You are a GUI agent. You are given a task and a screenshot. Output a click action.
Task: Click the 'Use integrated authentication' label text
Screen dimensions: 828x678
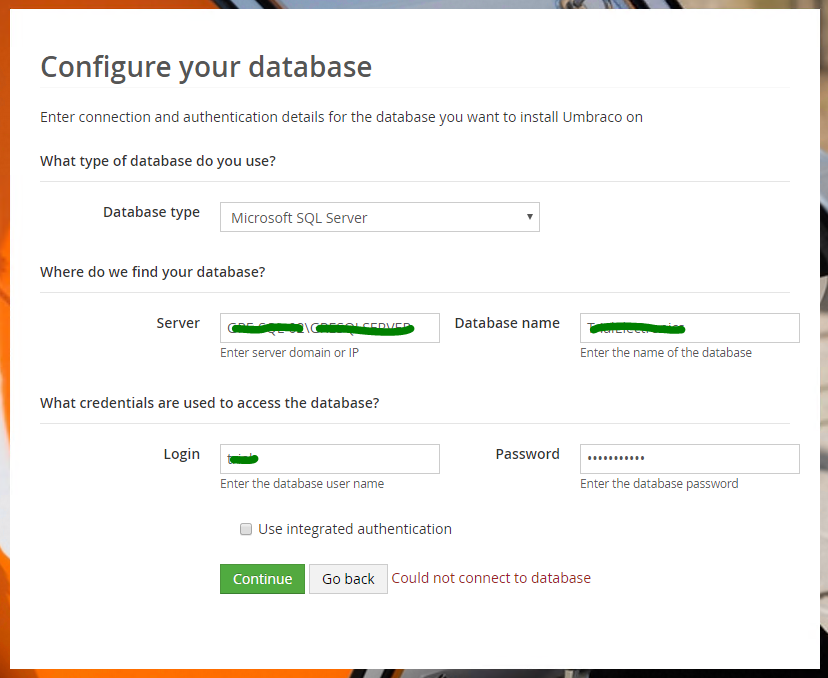(354, 529)
